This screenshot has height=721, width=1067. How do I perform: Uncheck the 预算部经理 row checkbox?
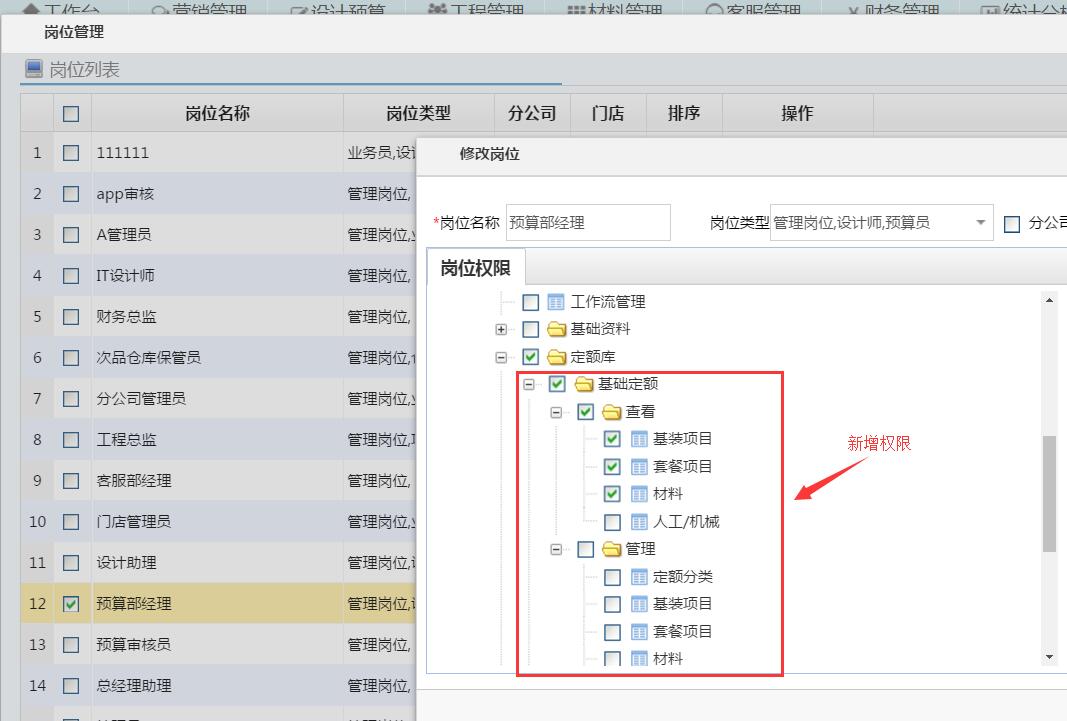tap(71, 604)
